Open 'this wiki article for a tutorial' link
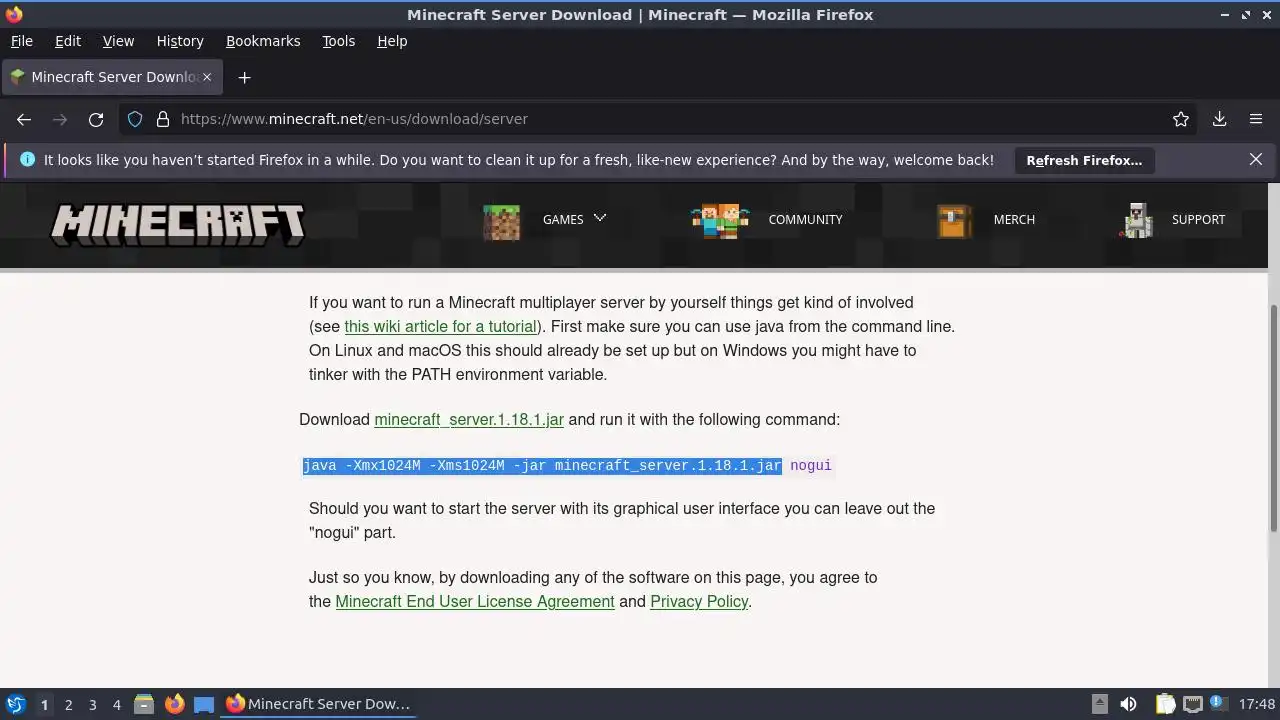 (440, 327)
